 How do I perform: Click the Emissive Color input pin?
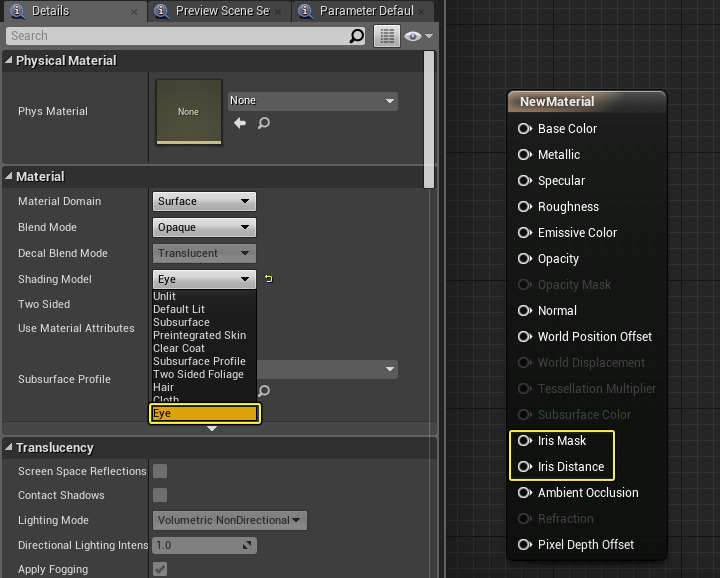[x=524, y=233]
